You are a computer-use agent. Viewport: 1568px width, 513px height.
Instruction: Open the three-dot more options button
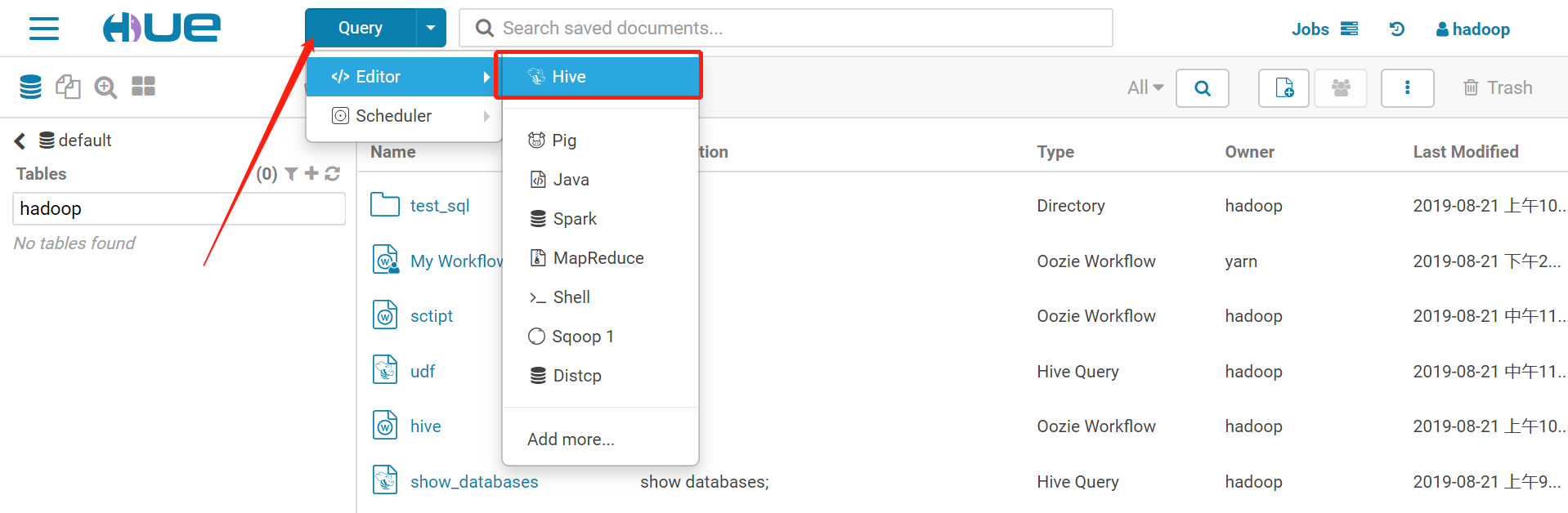(1407, 87)
